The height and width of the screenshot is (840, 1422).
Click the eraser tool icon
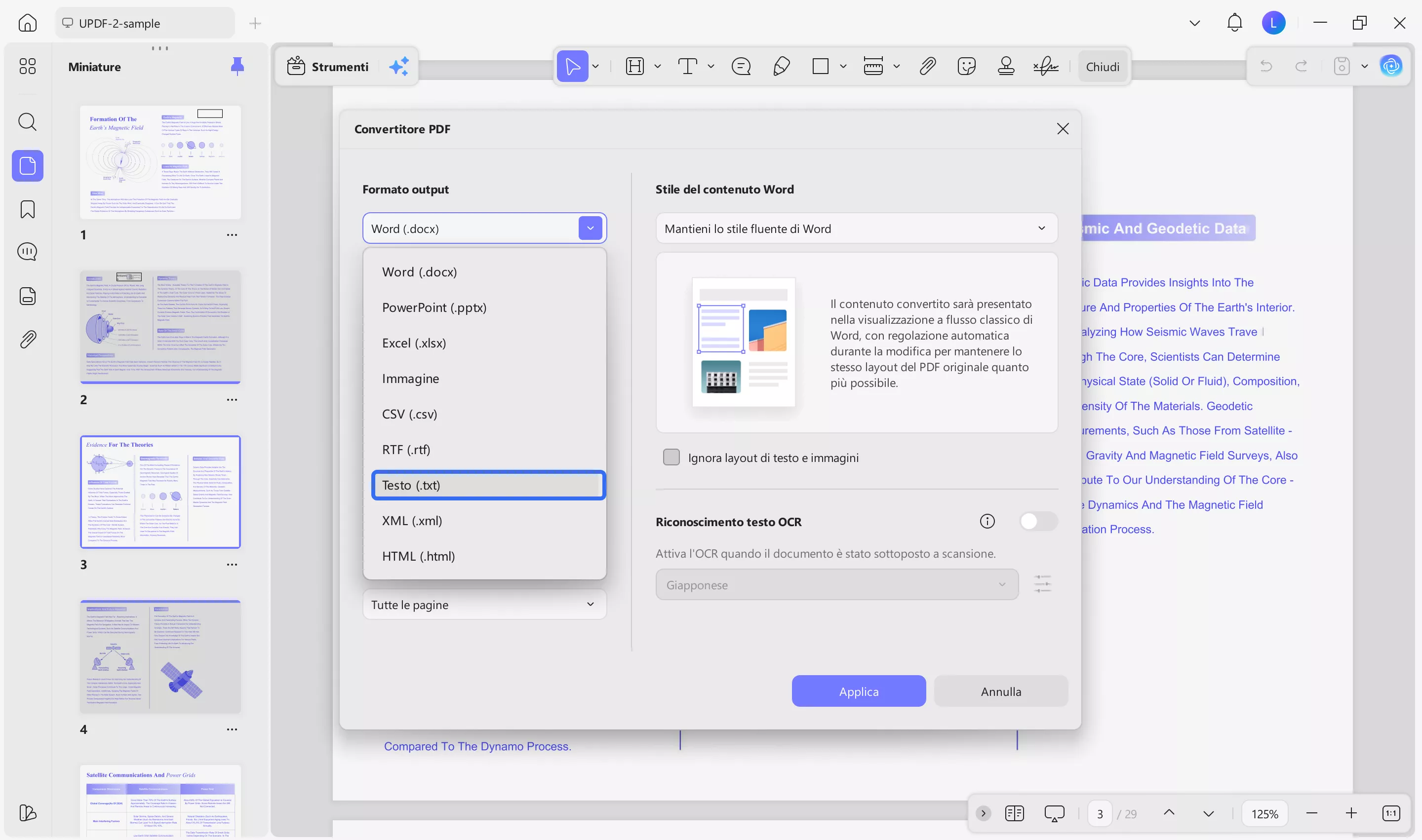point(781,66)
